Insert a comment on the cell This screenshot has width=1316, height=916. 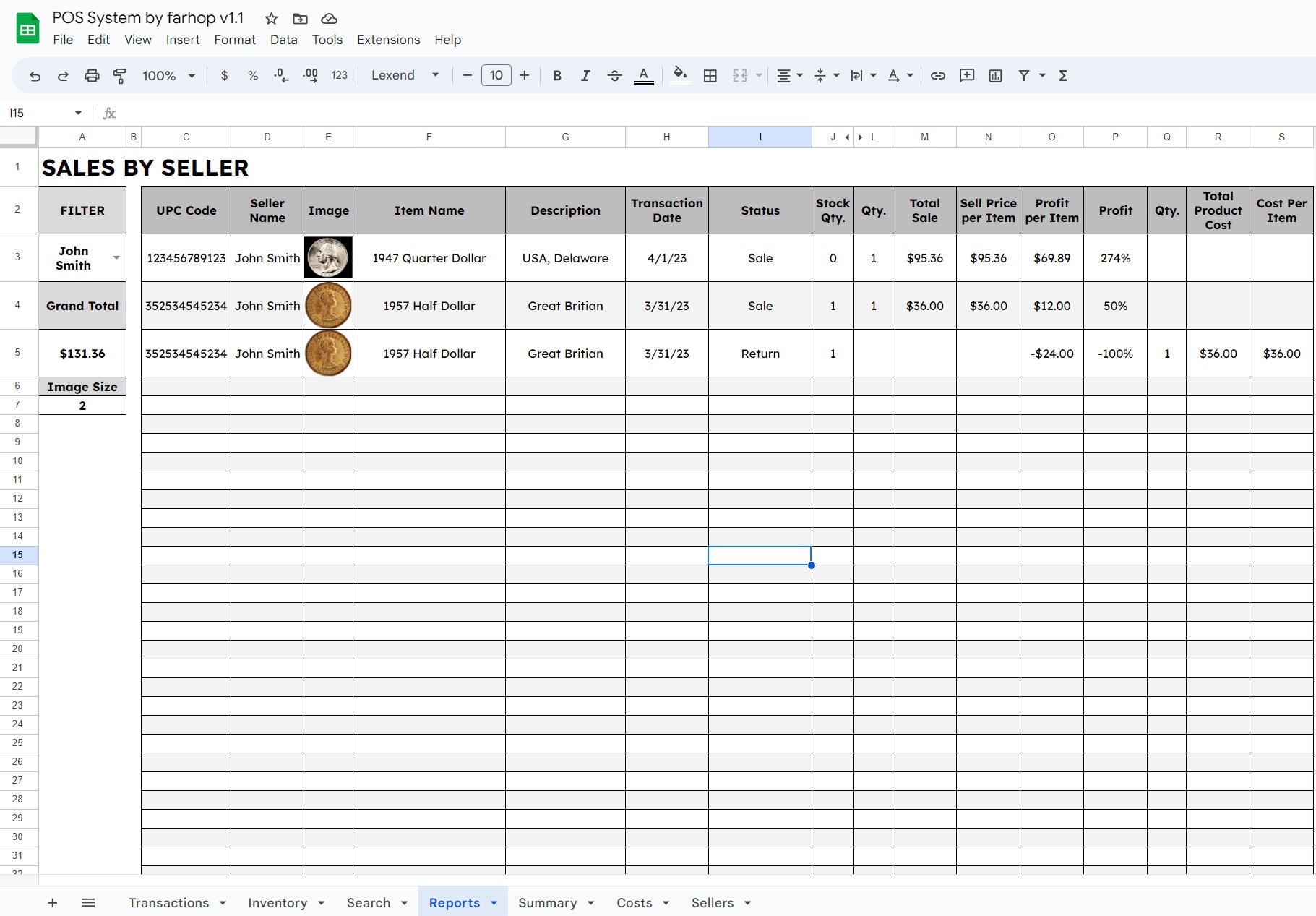967,75
